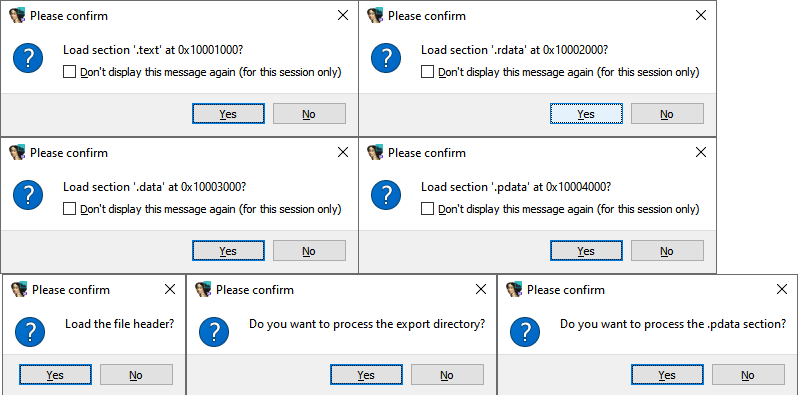Choose No for loading the '.rdata' section
The image size is (798, 395).
click(x=667, y=114)
